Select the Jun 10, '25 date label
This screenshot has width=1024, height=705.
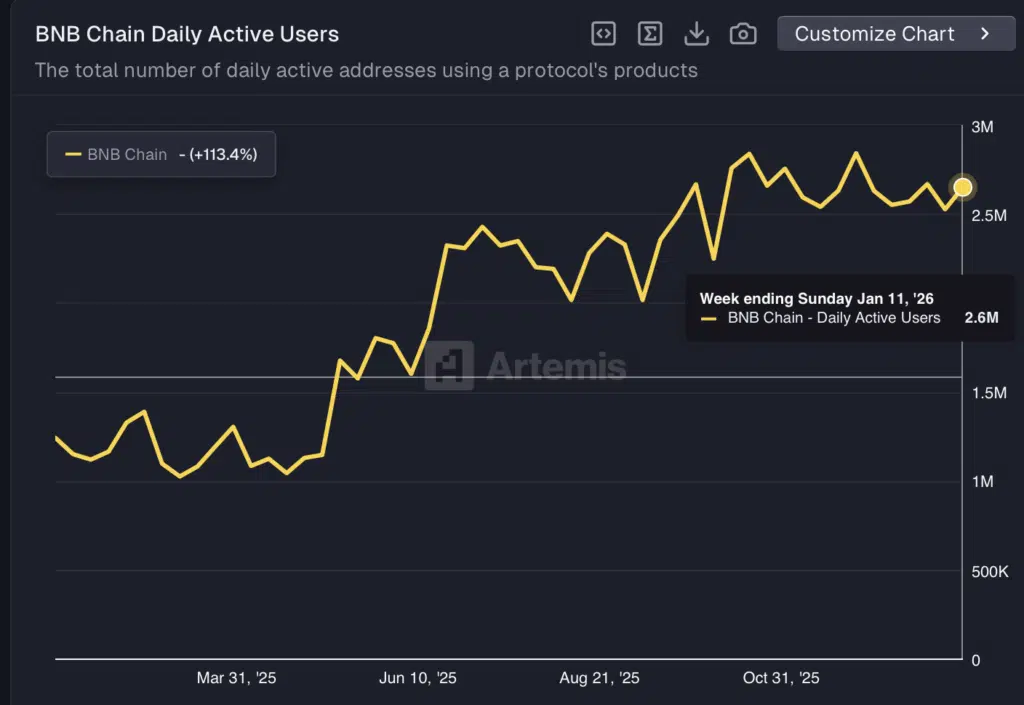pyautogui.click(x=418, y=678)
